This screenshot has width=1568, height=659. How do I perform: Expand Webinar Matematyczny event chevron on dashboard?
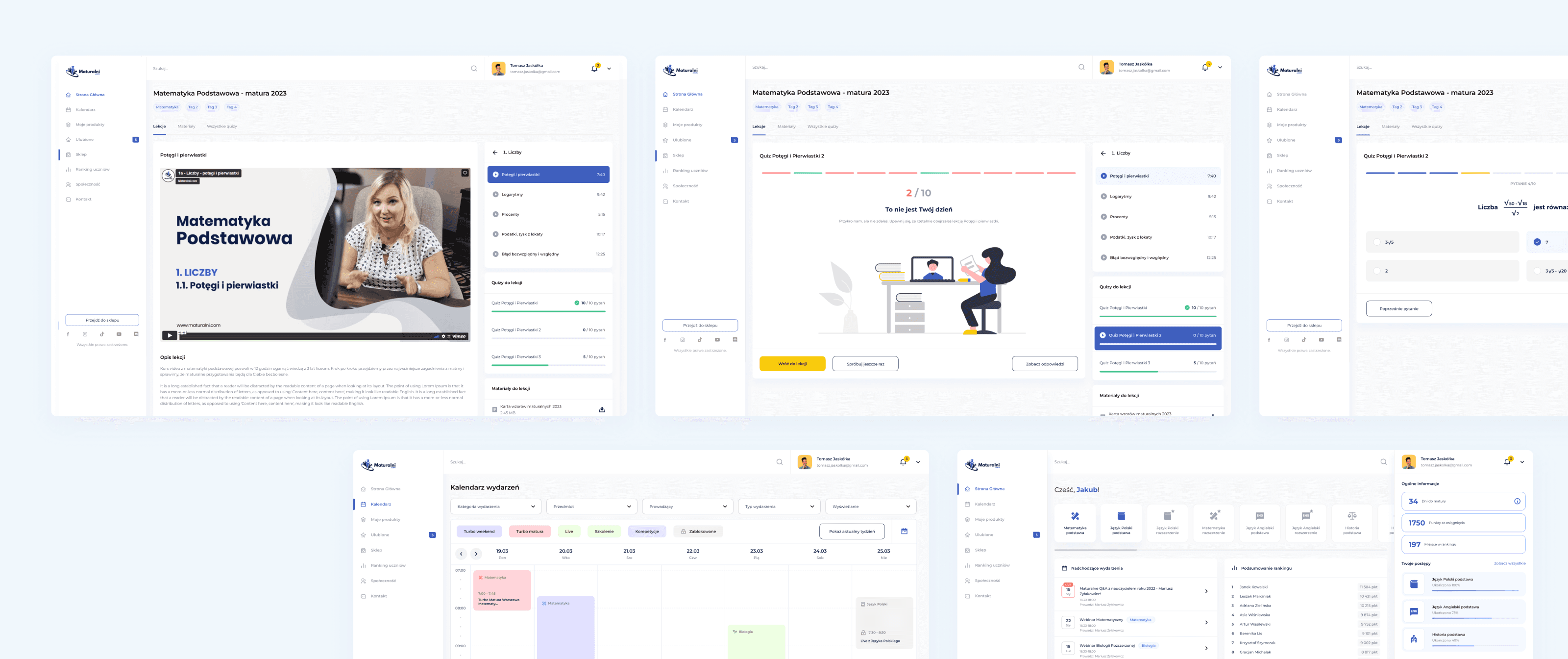[x=1206, y=622]
